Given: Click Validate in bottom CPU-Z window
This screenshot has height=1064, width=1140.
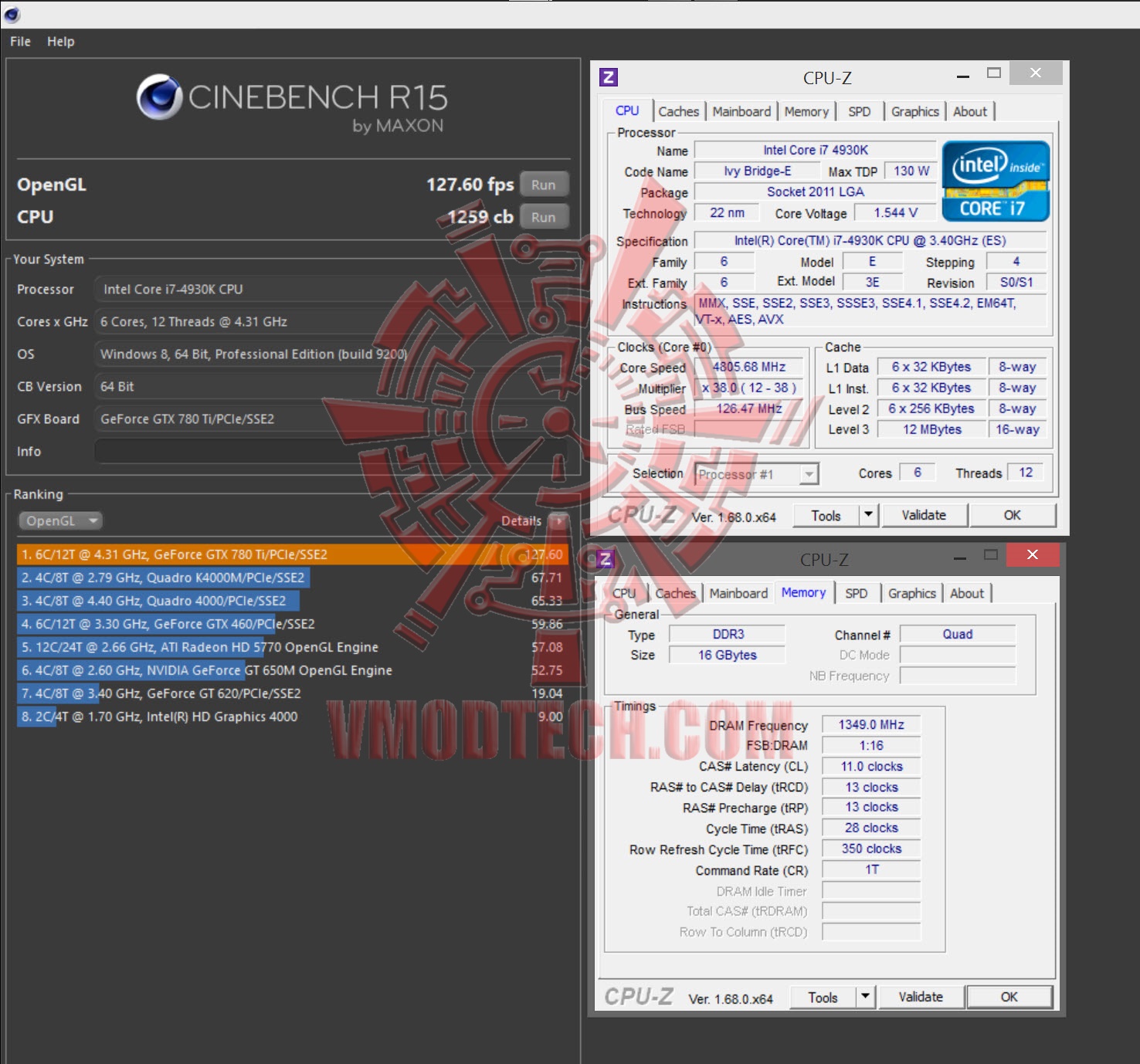Looking at the screenshot, I should [x=921, y=998].
